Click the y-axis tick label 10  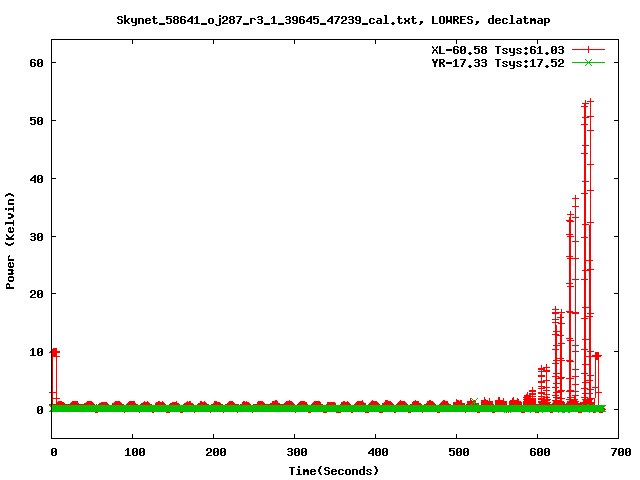tap(36, 352)
